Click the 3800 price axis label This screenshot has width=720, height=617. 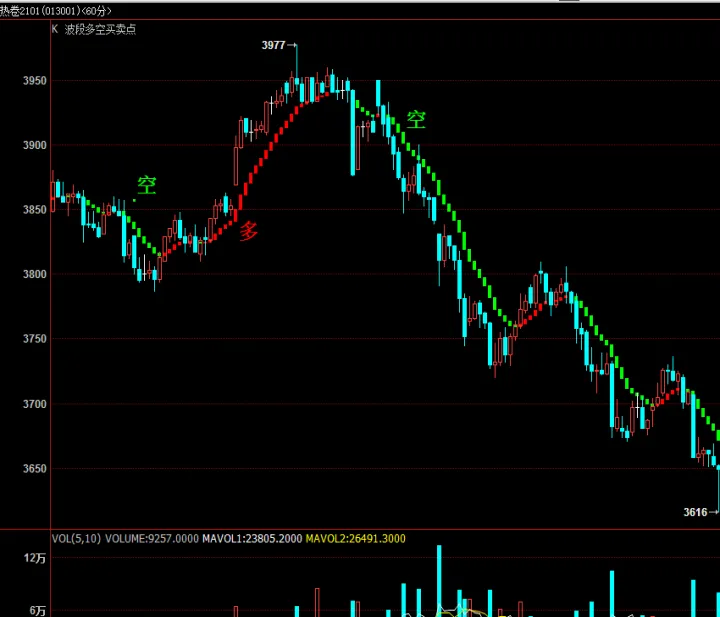coord(34,274)
